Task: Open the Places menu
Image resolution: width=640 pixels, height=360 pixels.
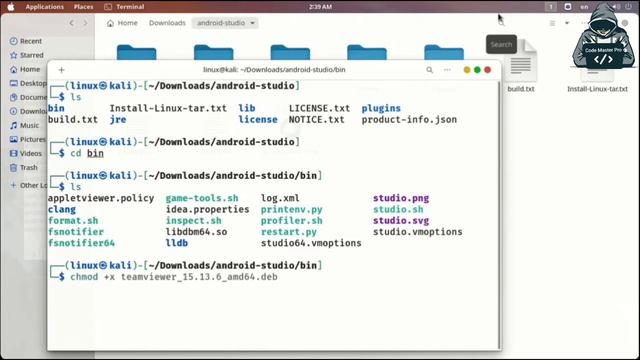Action: point(83,7)
